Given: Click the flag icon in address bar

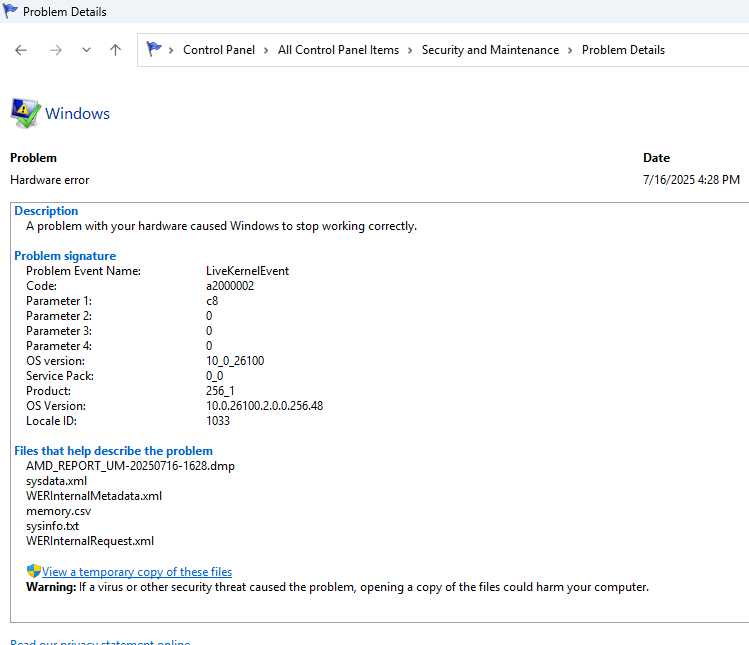Looking at the screenshot, I should [154, 50].
